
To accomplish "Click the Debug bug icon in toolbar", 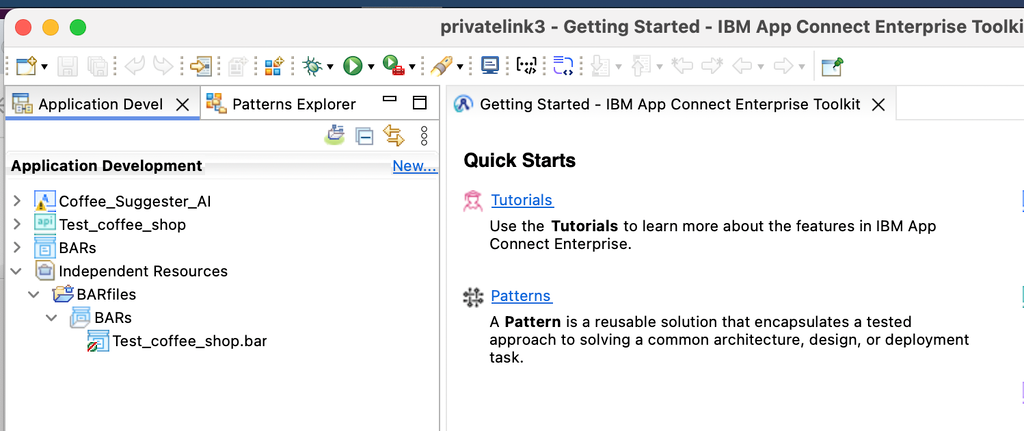I will click(x=311, y=66).
